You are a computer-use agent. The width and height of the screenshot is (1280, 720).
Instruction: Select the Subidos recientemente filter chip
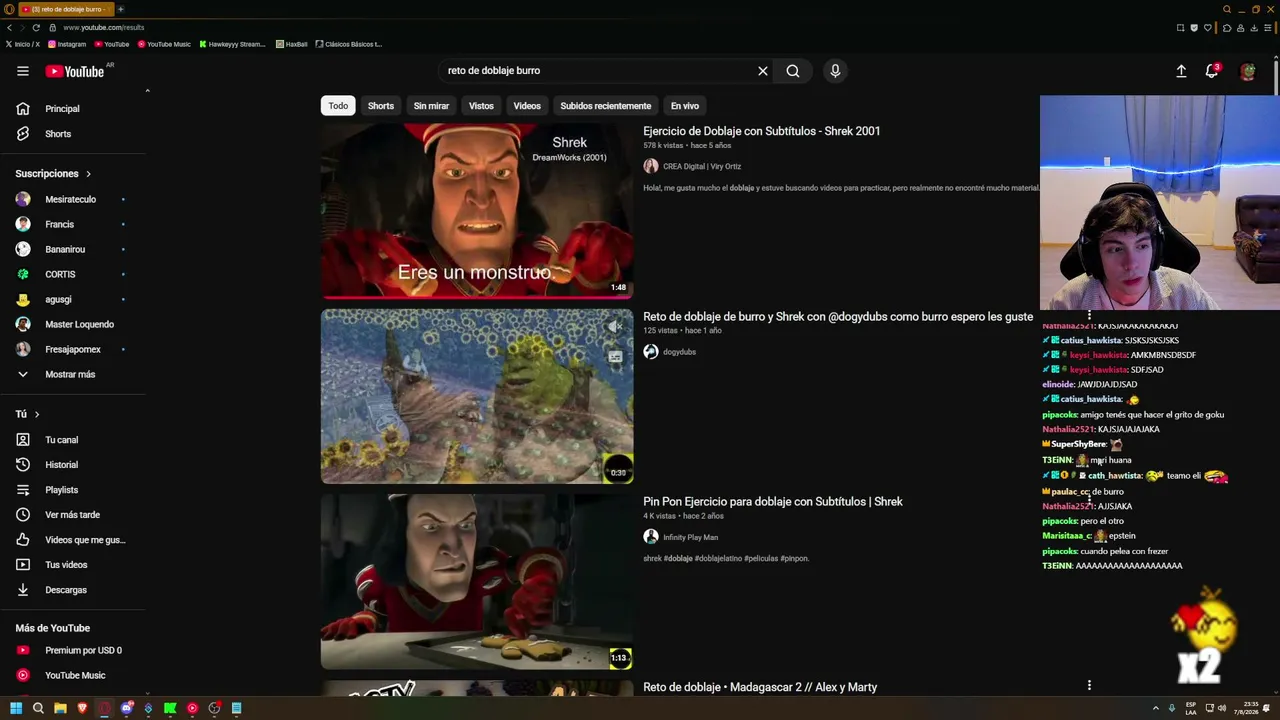click(606, 106)
